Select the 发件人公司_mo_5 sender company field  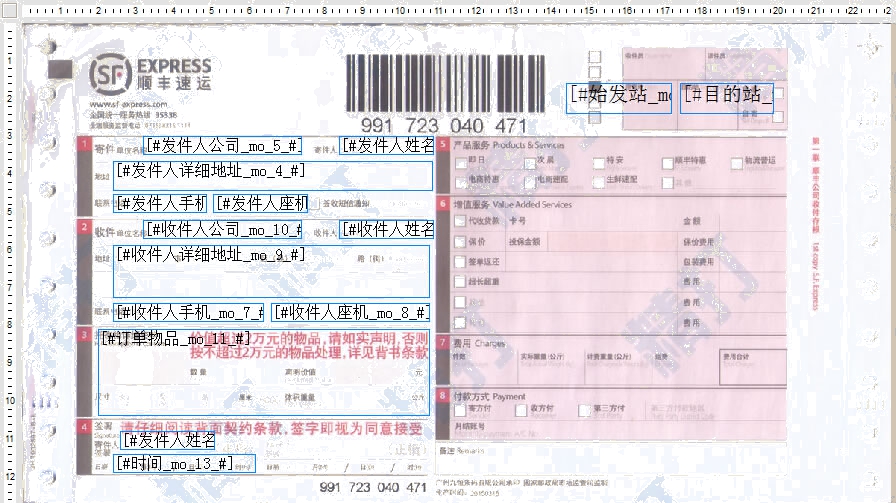point(223,146)
